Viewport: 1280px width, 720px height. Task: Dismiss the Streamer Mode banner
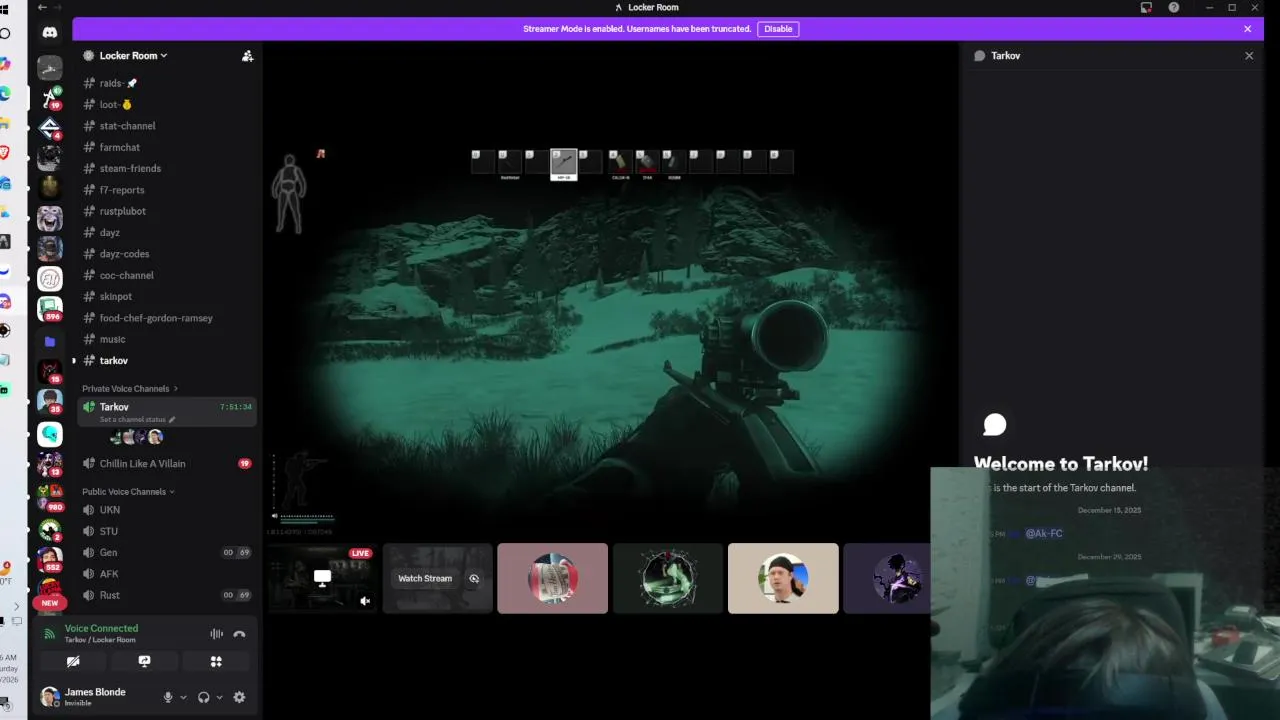1248,29
